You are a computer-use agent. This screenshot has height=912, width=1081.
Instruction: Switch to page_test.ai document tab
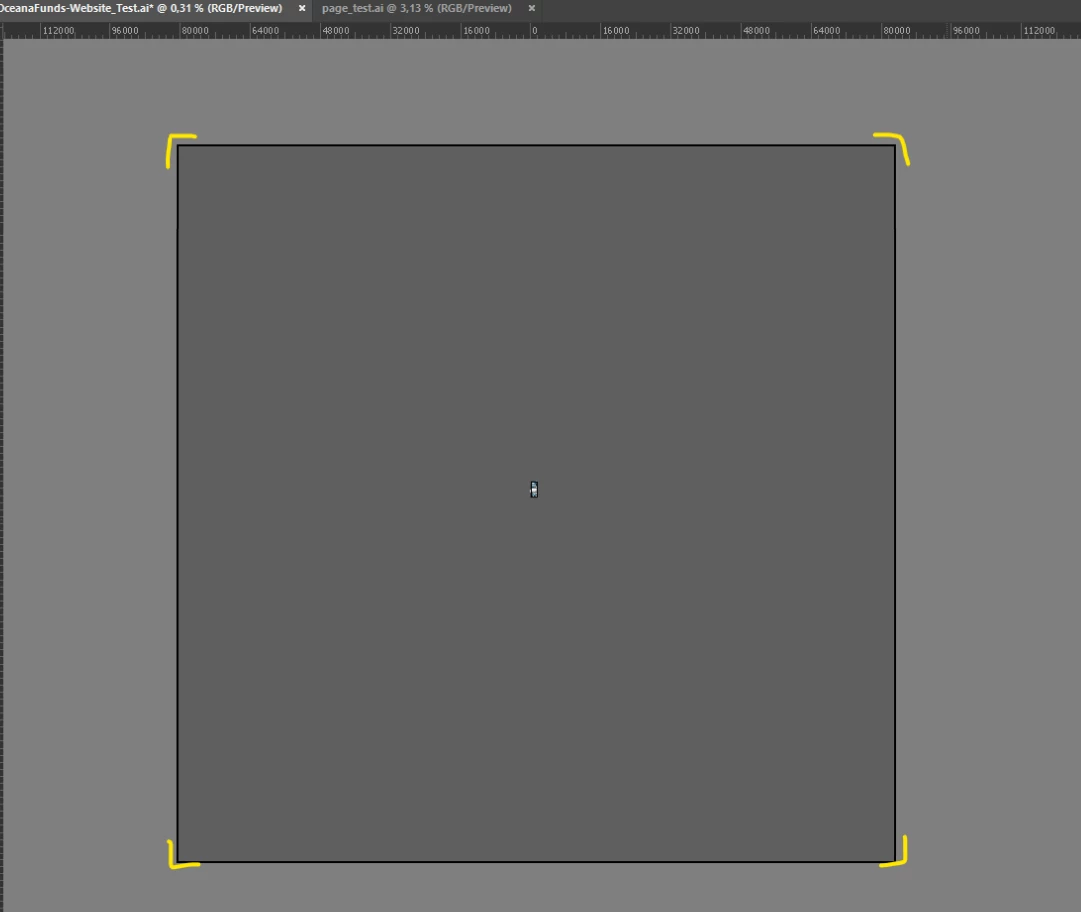coord(416,8)
